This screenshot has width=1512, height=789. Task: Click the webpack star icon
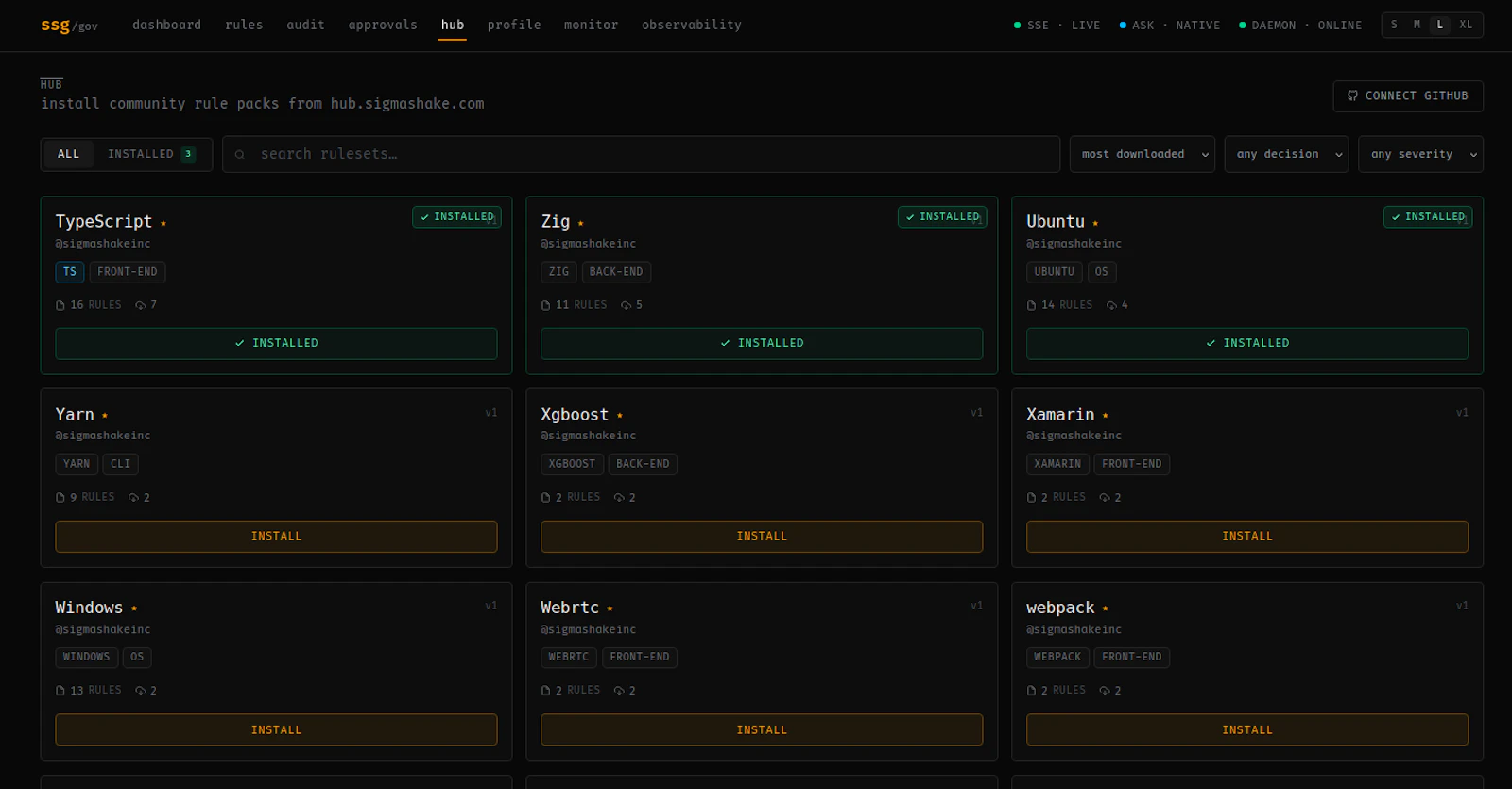[1106, 609]
